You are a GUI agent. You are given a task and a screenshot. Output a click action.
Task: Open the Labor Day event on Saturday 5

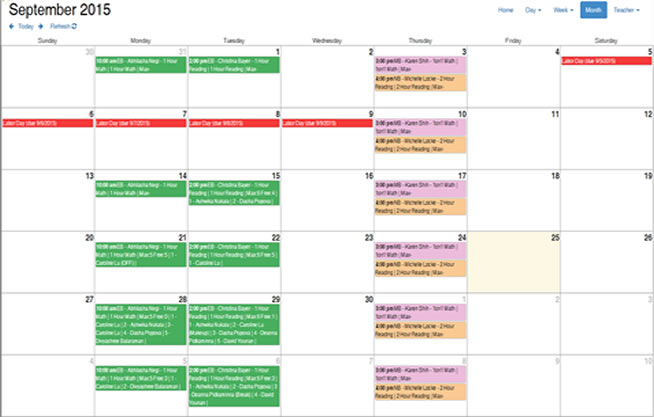(x=606, y=61)
